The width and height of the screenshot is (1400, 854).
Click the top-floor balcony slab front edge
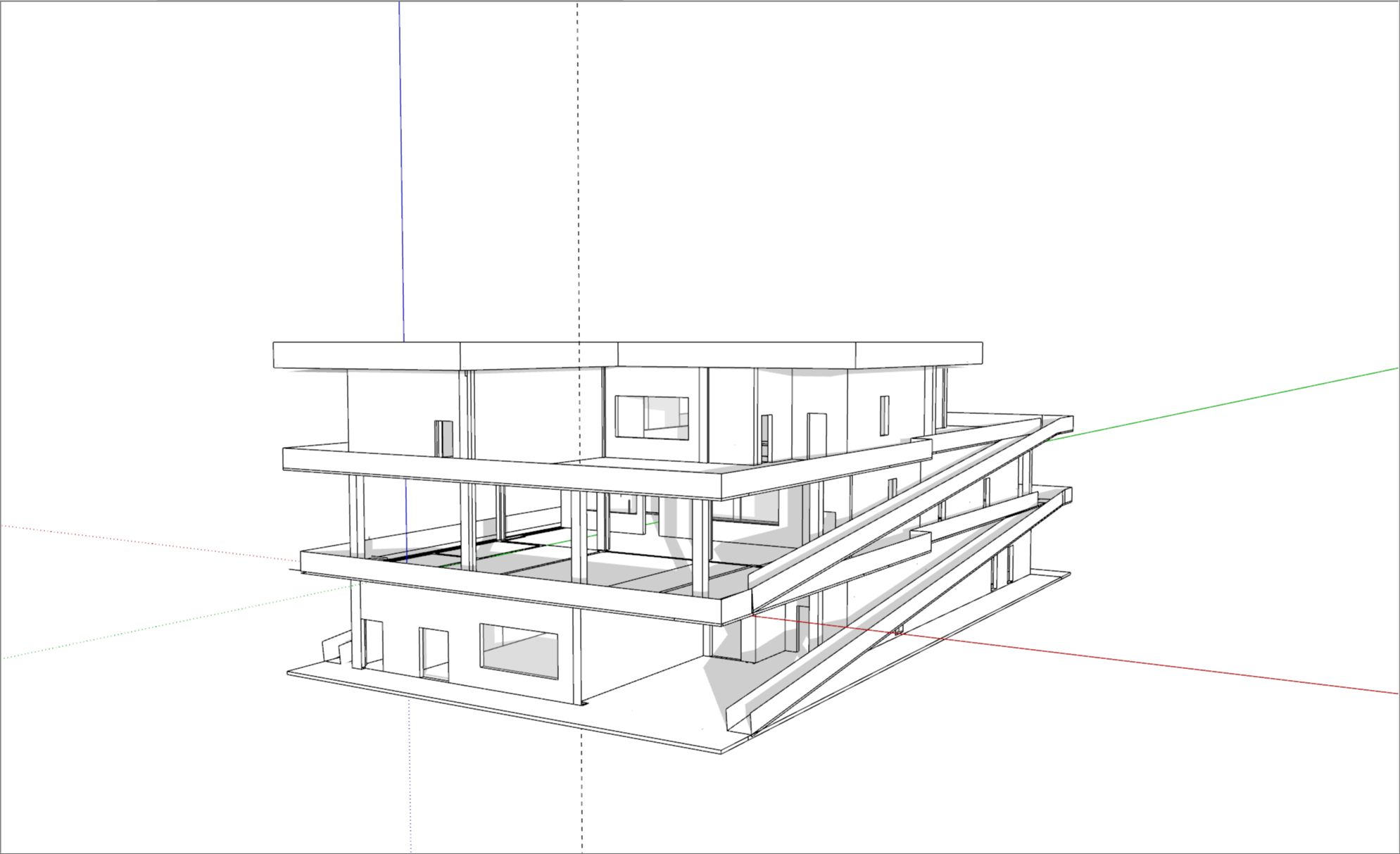tap(503, 472)
